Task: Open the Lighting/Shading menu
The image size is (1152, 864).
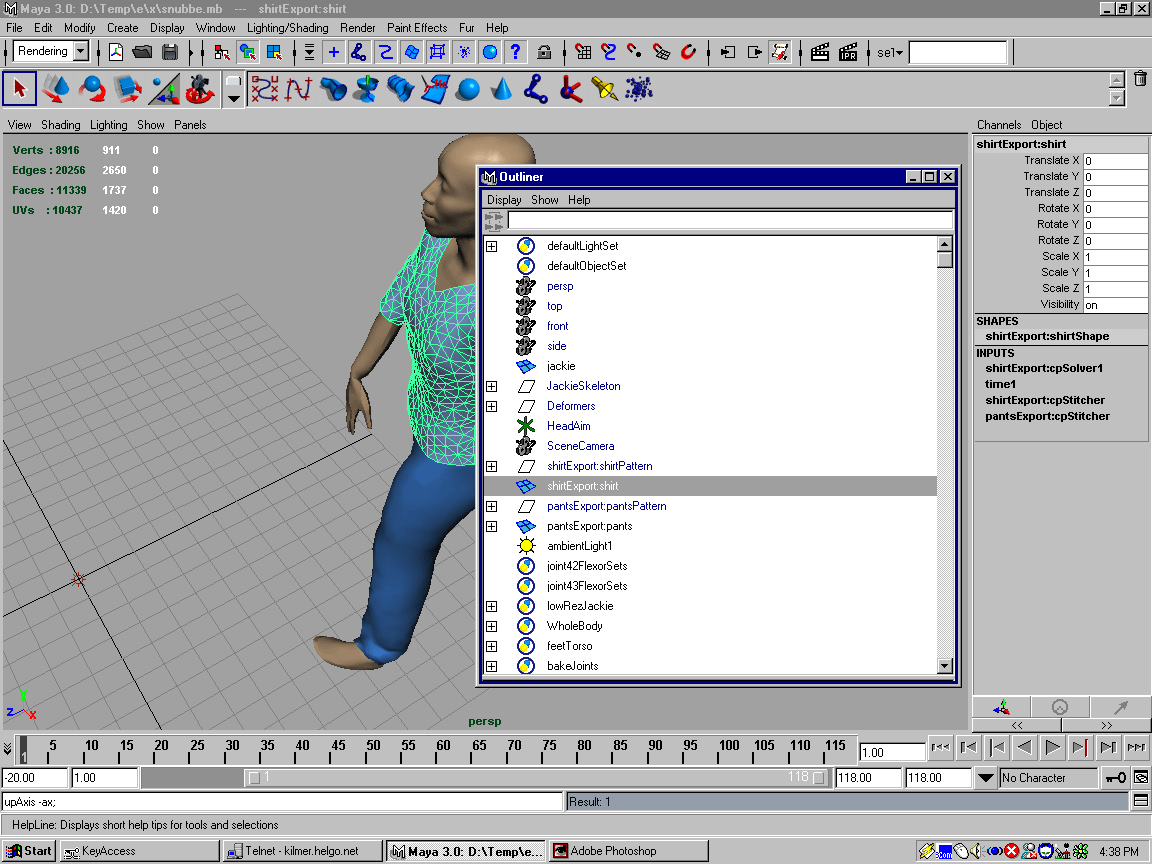Action: [x=287, y=28]
